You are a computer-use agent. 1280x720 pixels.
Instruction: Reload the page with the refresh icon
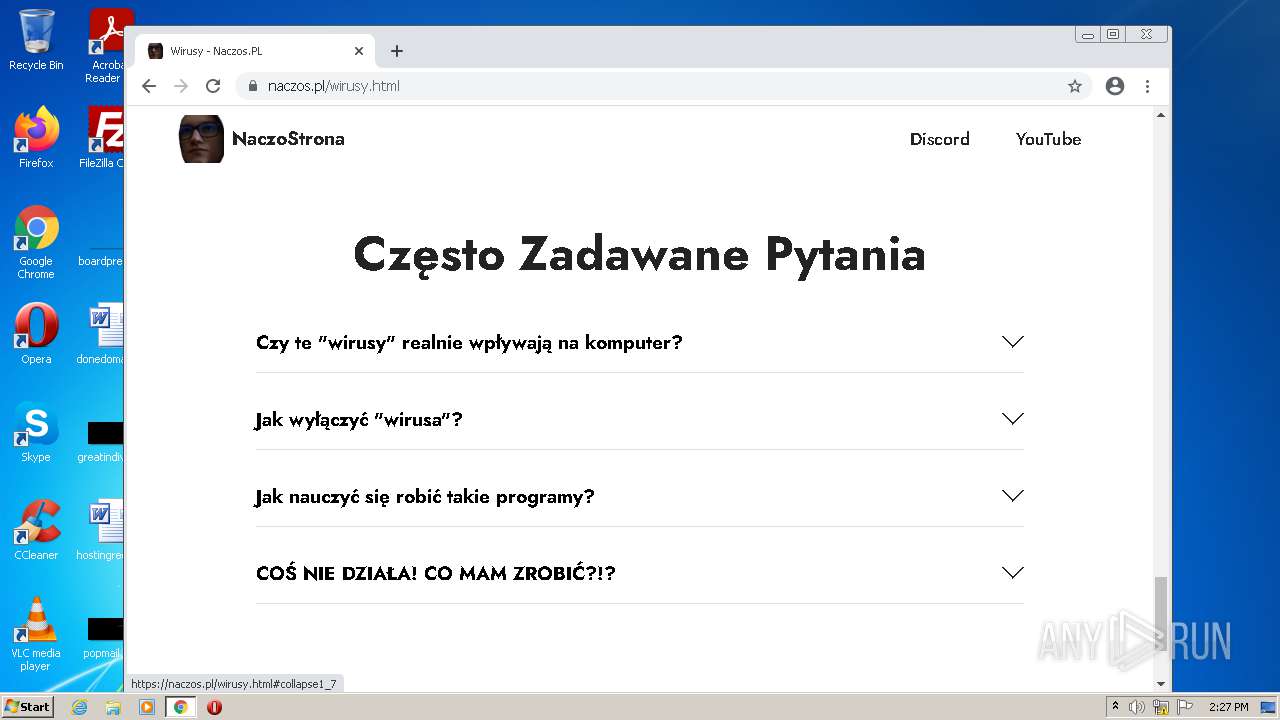[213, 86]
